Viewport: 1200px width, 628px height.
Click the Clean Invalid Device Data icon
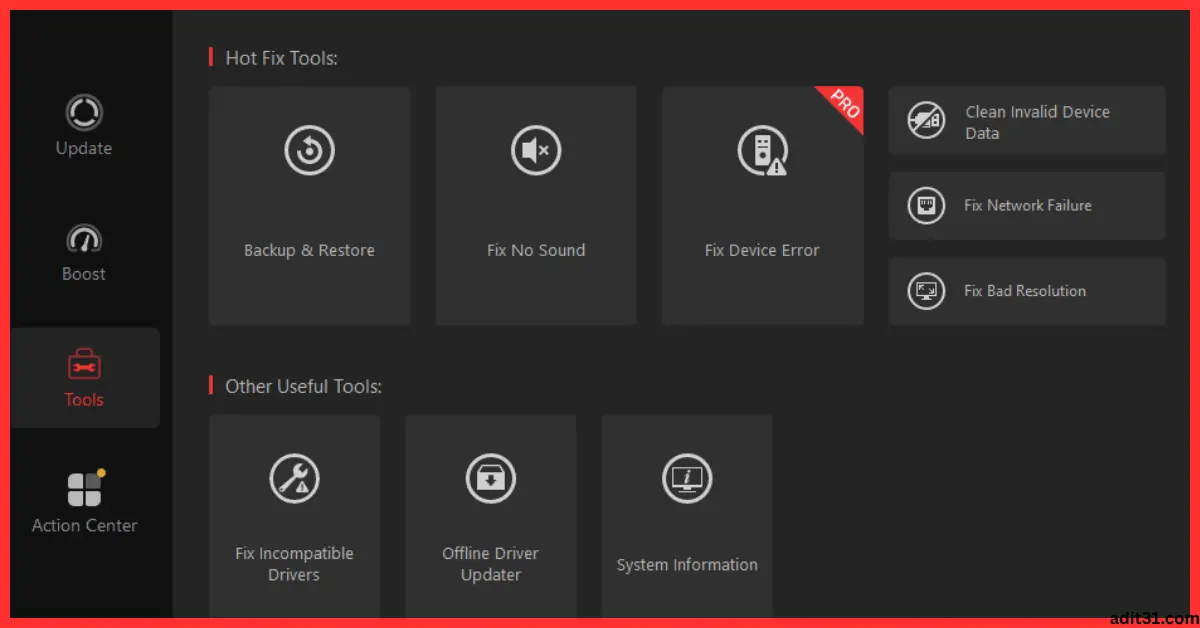click(926, 121)
